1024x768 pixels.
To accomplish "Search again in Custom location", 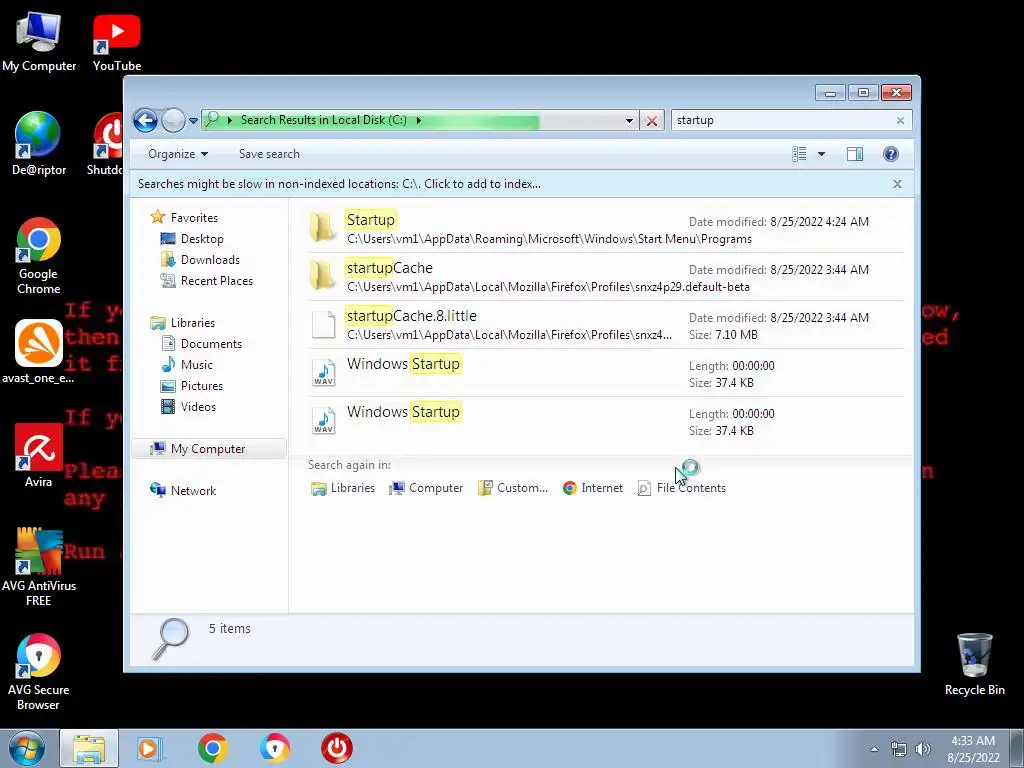I will click(x=513, y=488).
